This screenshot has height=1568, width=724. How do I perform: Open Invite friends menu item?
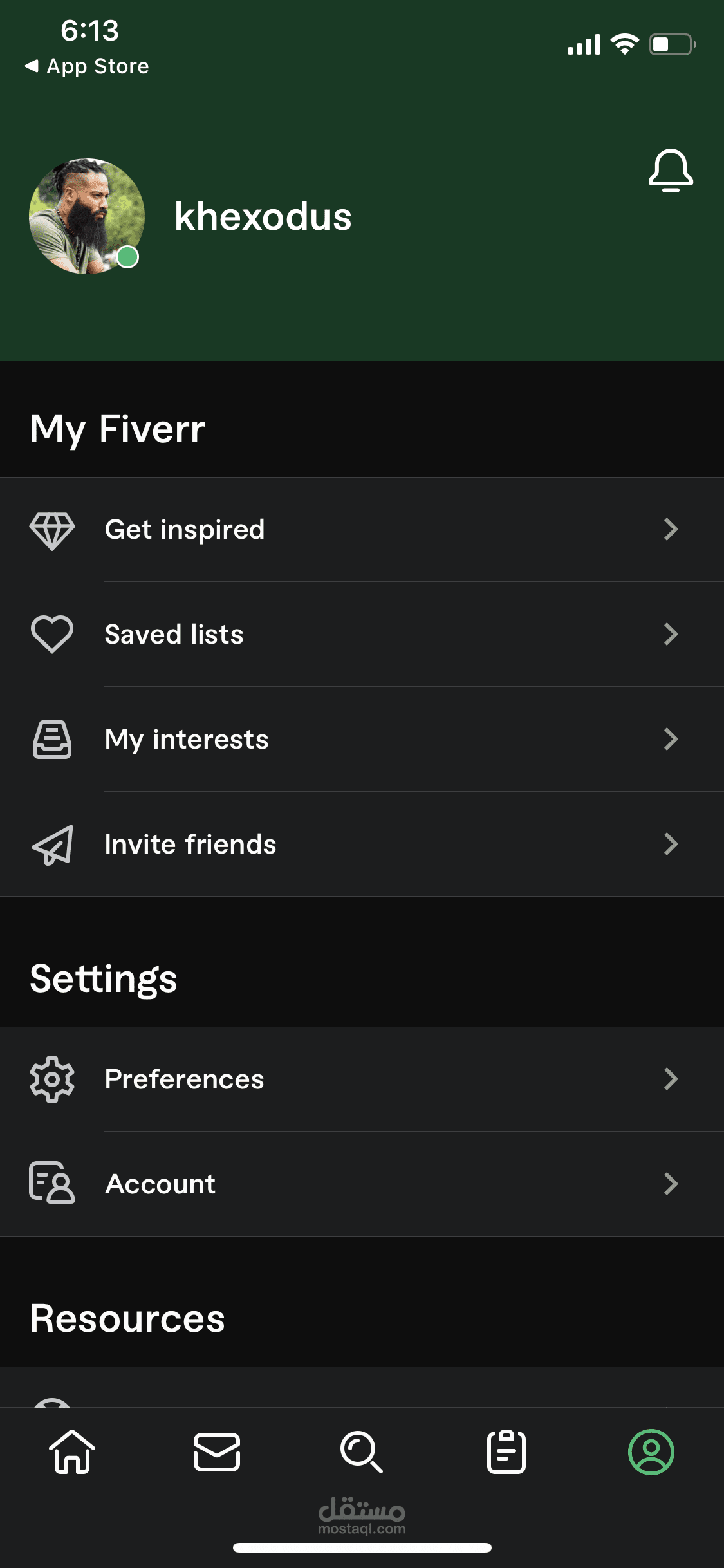362,844
